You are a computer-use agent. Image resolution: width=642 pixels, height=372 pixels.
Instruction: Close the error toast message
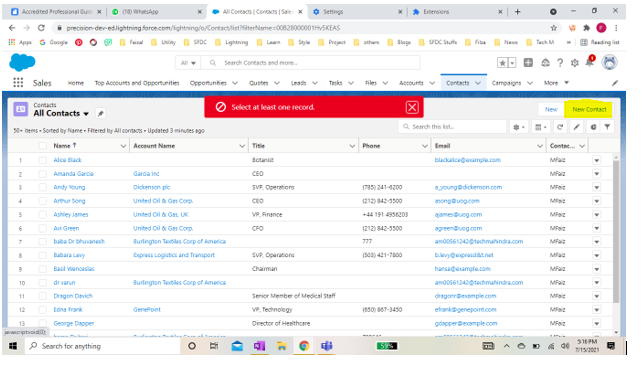pyautogui.click(x=412, y=107)
